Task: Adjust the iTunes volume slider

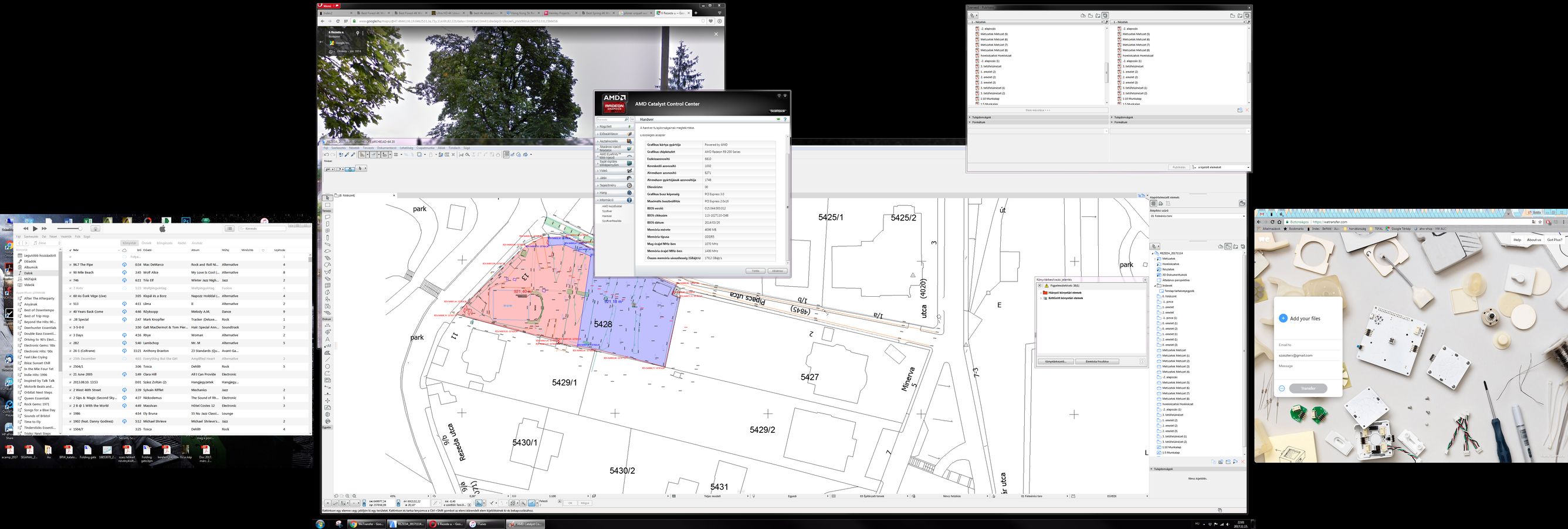Action: [x=69, y=229]
